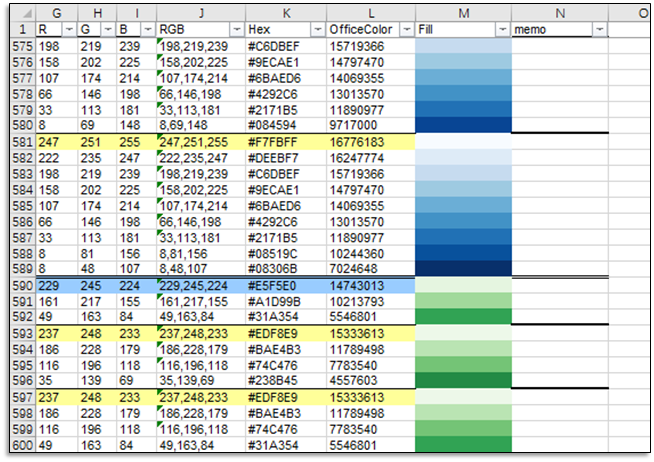
Task: Click row 1 header number
Action: [23, 30]
